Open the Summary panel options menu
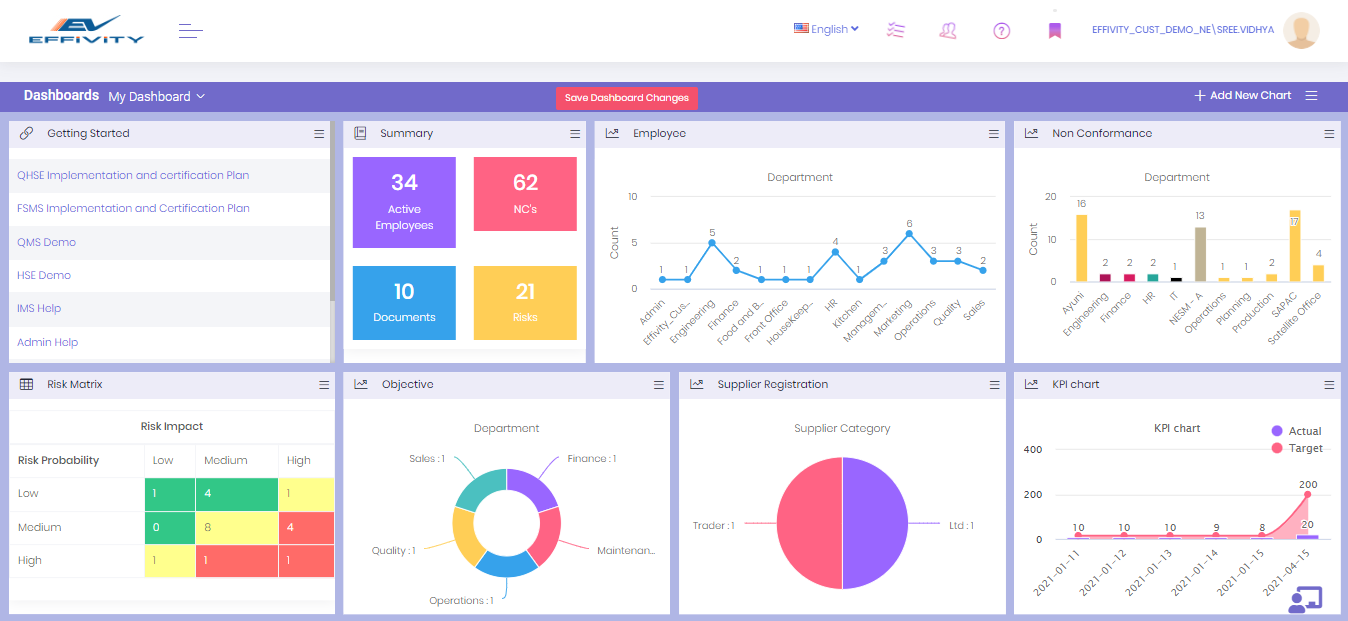Image resolution: width=1348 pixels, height=621 pixels. (574, 132)
